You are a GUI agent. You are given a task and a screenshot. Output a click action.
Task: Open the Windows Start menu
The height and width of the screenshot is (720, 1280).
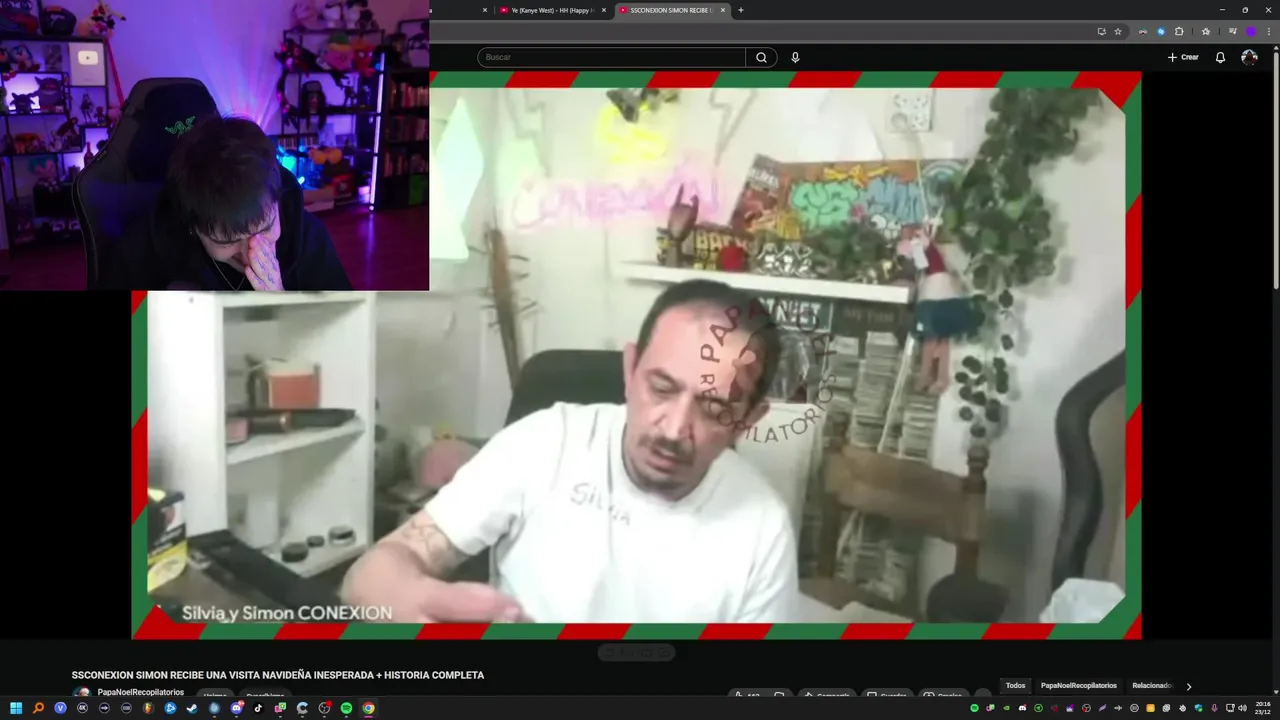16,708
